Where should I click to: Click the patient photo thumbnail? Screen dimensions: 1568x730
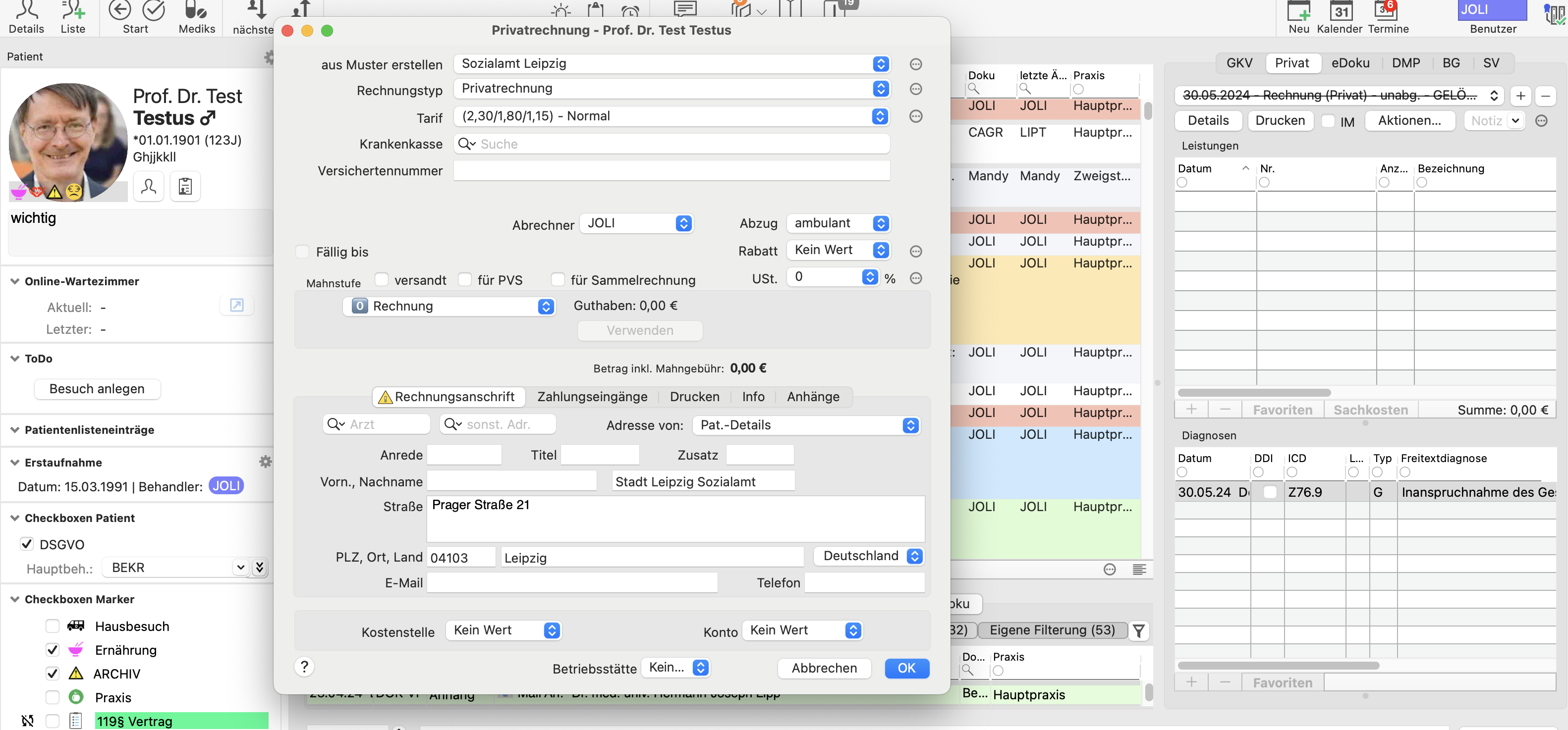coord(68,142)
